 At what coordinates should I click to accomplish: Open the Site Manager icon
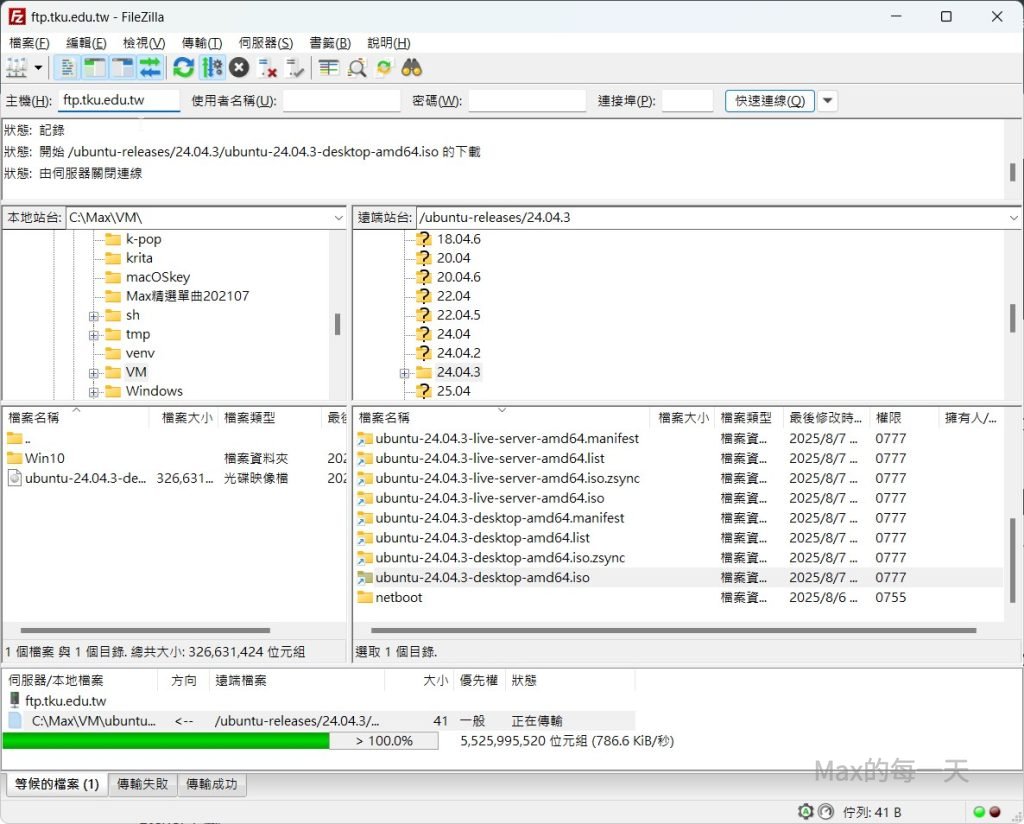(x=17, y=67)
